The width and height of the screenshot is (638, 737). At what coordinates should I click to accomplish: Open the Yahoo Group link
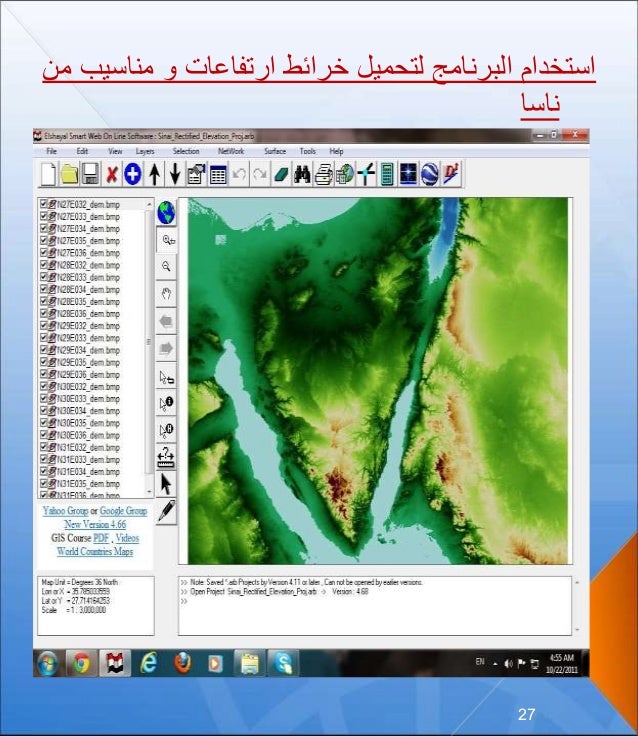[65, 511]
